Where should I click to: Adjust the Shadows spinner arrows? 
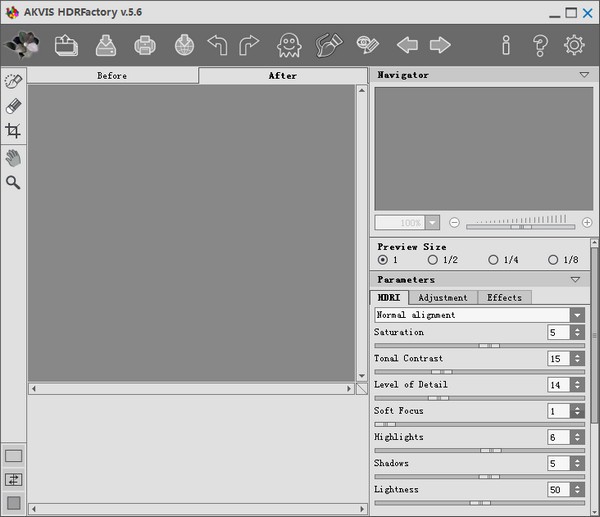point(577,463)
